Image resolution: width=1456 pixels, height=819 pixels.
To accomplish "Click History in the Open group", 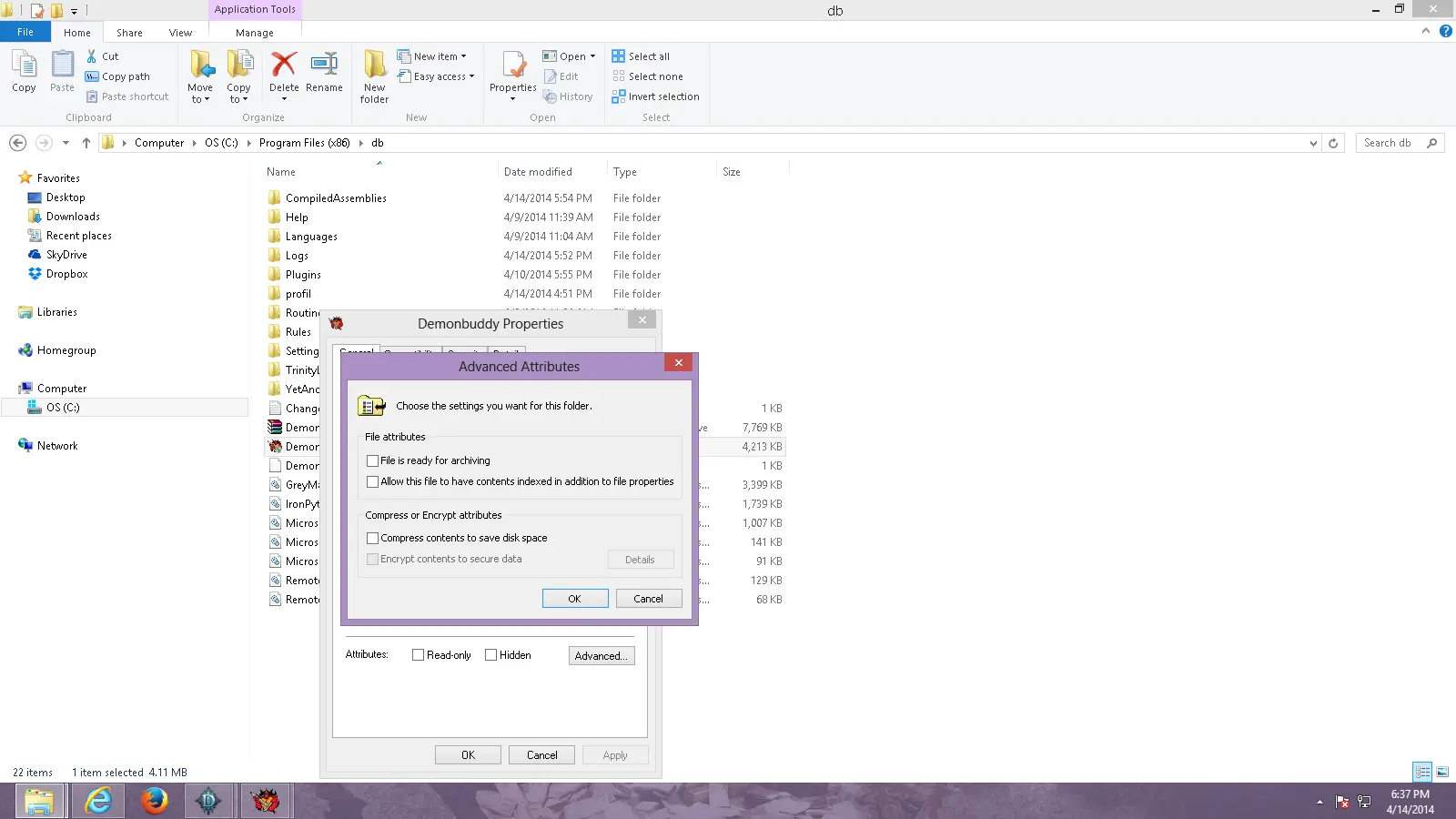I will pyautogui.click(x=568, y=96).
